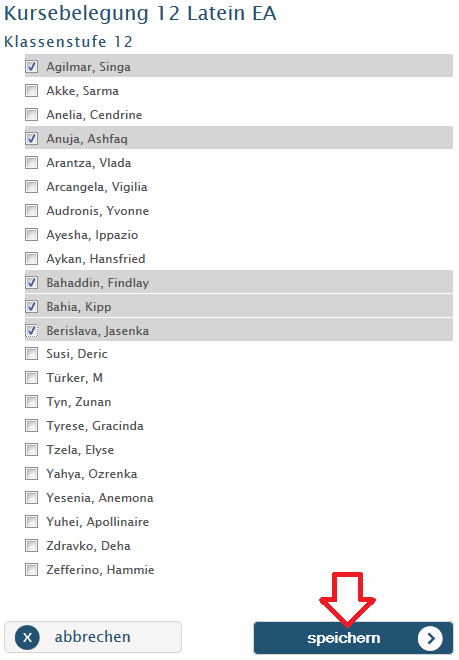
Task: Enable the Arantza, Vlada checkbox
Action: click(x=32, y=162)
